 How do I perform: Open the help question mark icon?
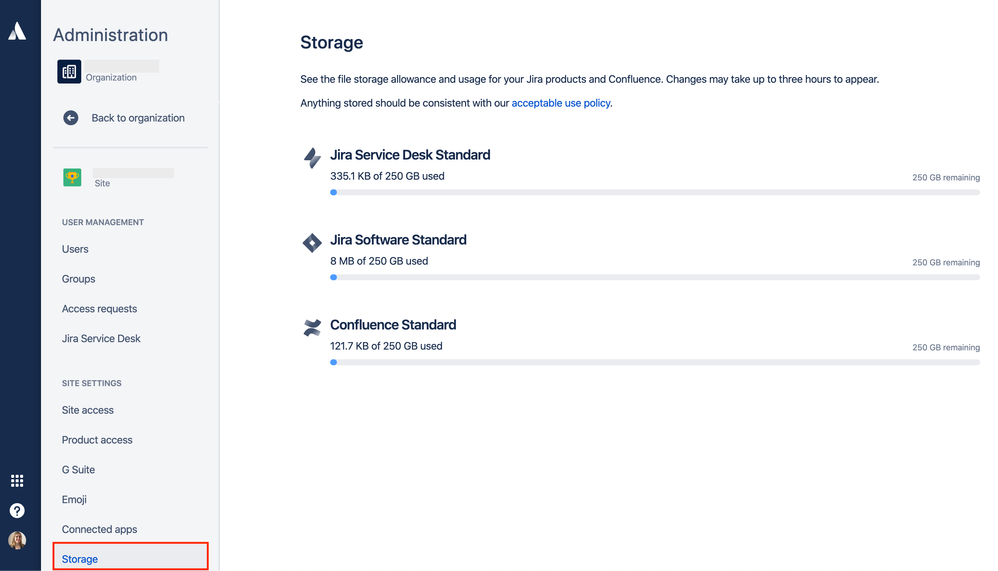17,511
